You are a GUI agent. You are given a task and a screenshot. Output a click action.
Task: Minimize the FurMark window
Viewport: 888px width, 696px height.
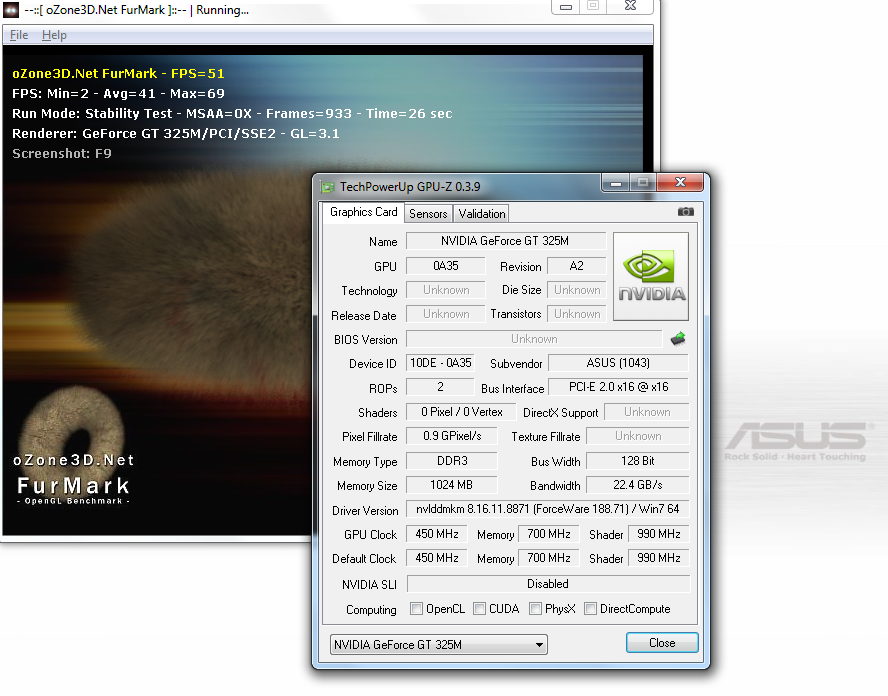pos(565,6)
